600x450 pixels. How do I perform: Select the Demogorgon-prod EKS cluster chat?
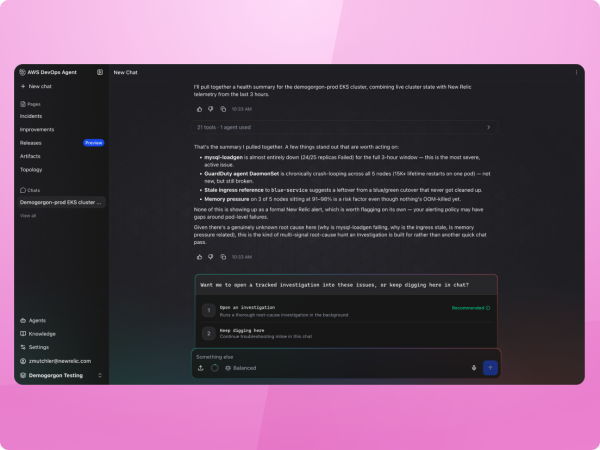click(x=61, y=202)
